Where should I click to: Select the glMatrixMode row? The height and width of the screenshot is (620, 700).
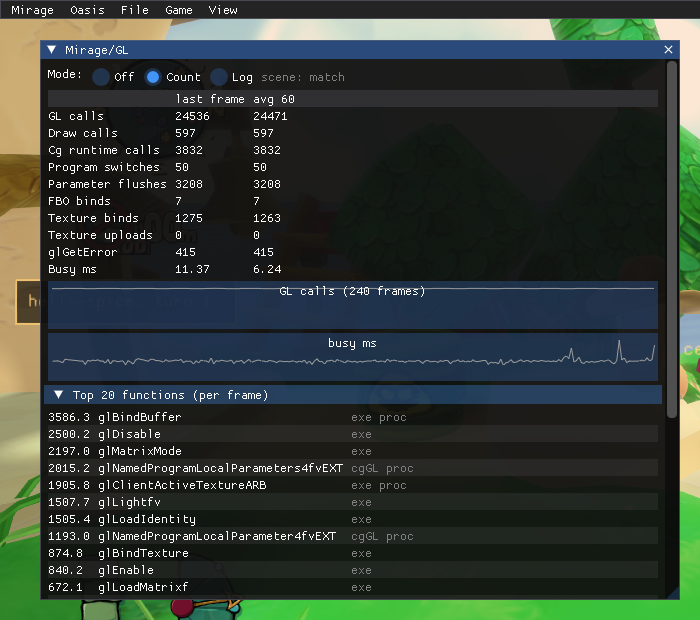click(353, 451)
